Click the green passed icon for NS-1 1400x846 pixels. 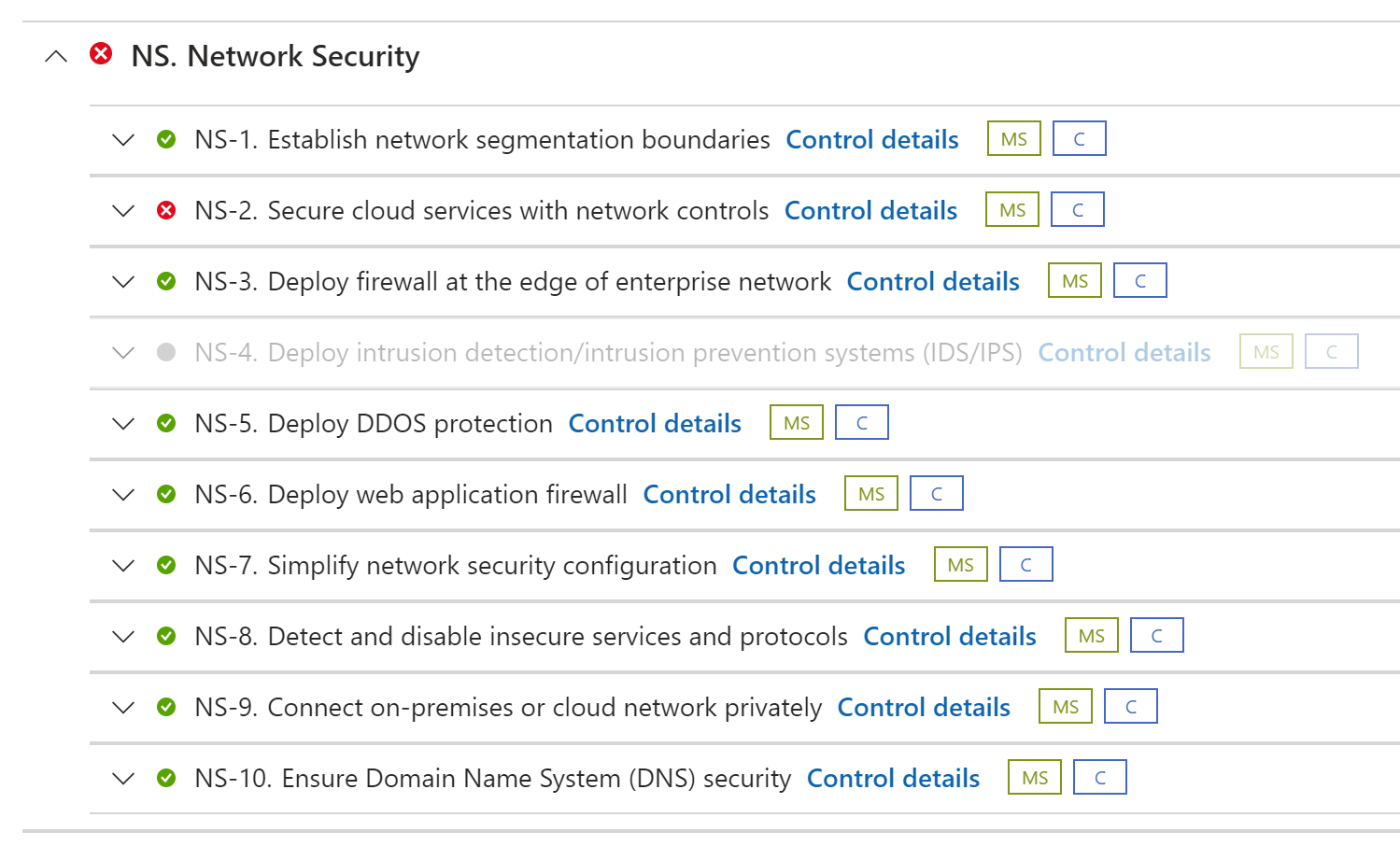pyautogui.click(x=166, y=139)
